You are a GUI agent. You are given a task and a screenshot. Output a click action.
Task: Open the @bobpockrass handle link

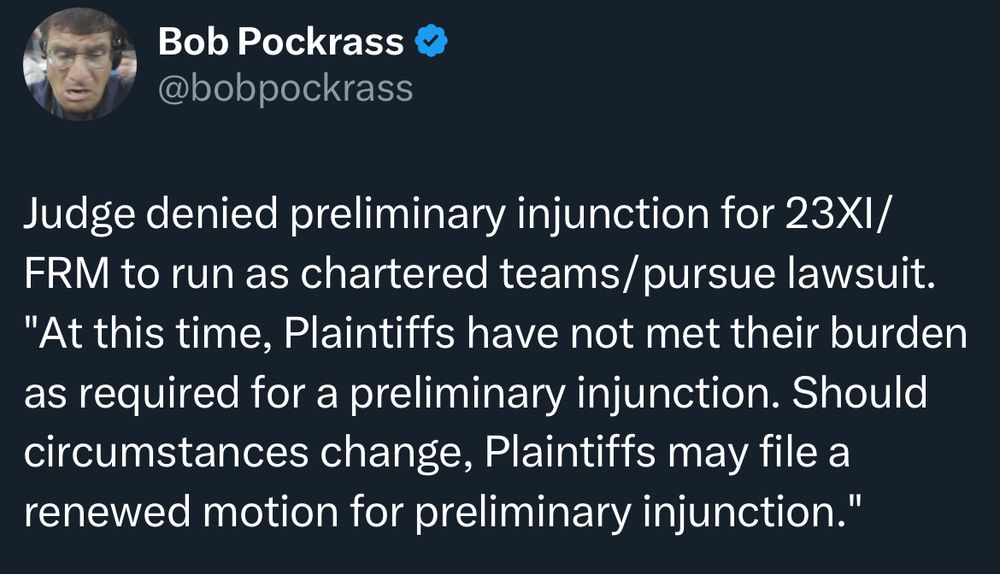[x=285, y=88]
